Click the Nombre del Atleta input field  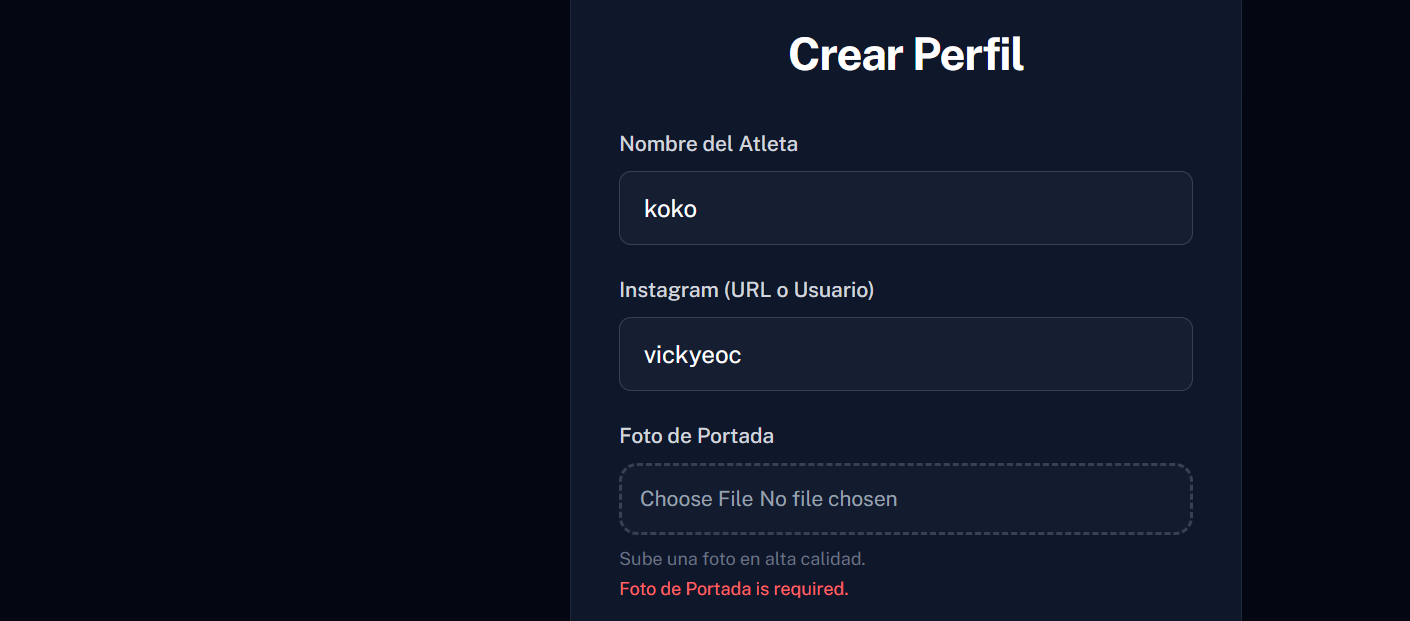coord(905,208)
